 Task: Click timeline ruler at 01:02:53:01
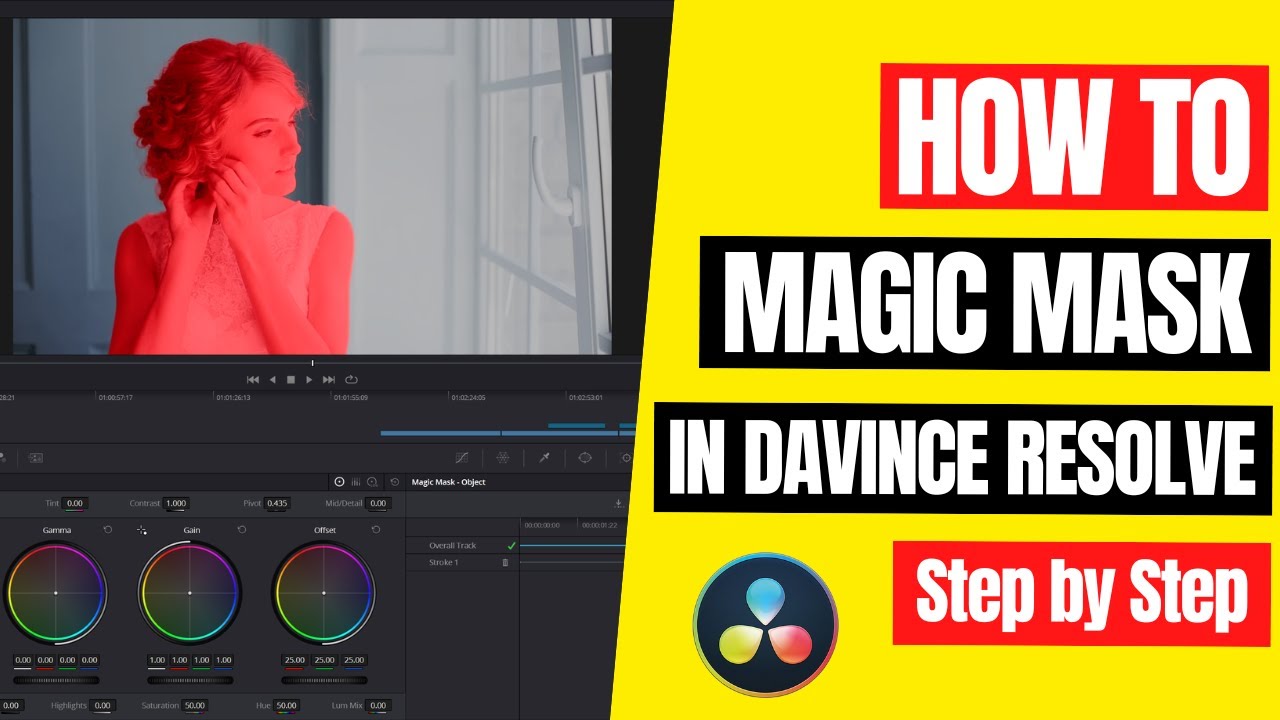click(587, 397)
